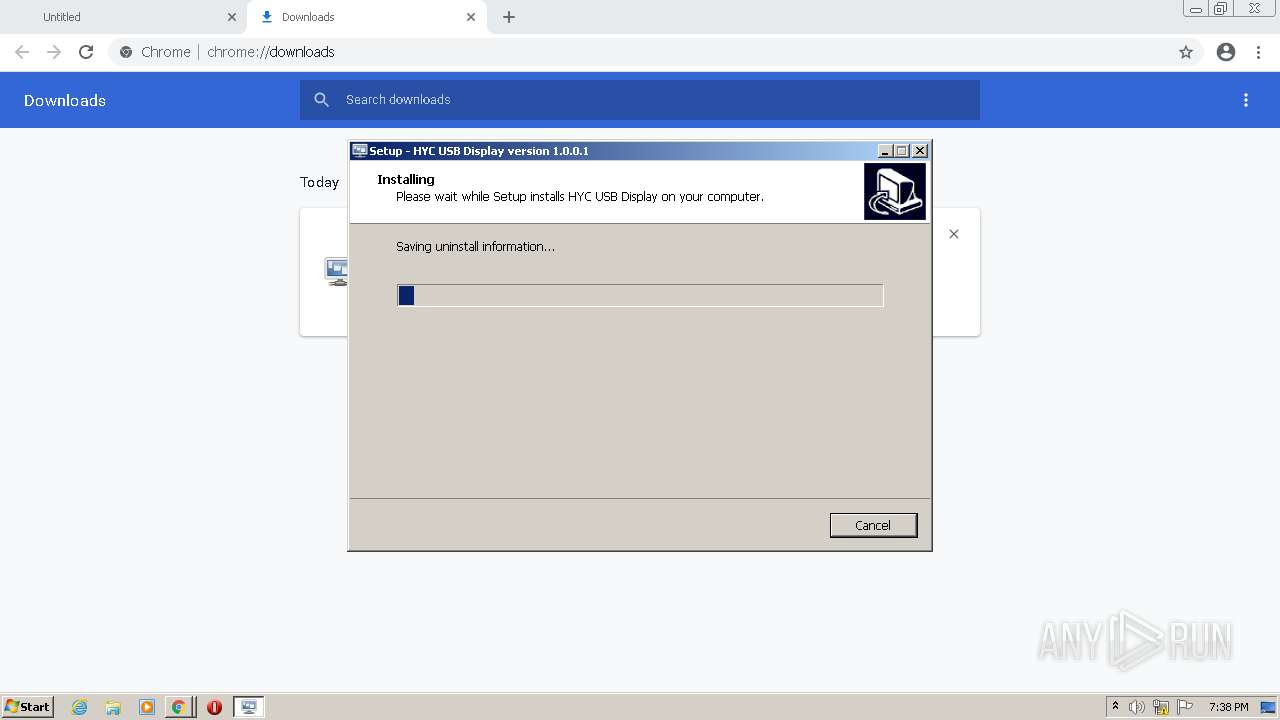The image size is (1280, 720).
Task: Open a new Chrome tab
Action: pos(509,17)
